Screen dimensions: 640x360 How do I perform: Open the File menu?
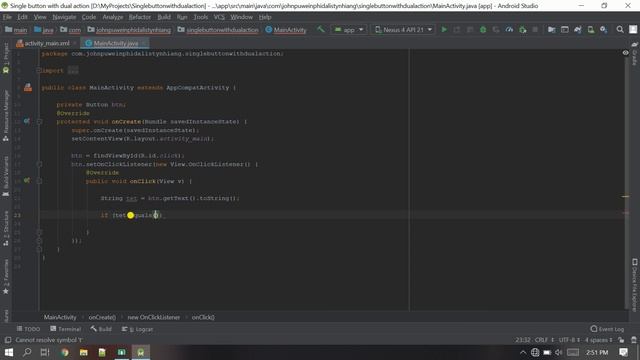pos(7,17)
